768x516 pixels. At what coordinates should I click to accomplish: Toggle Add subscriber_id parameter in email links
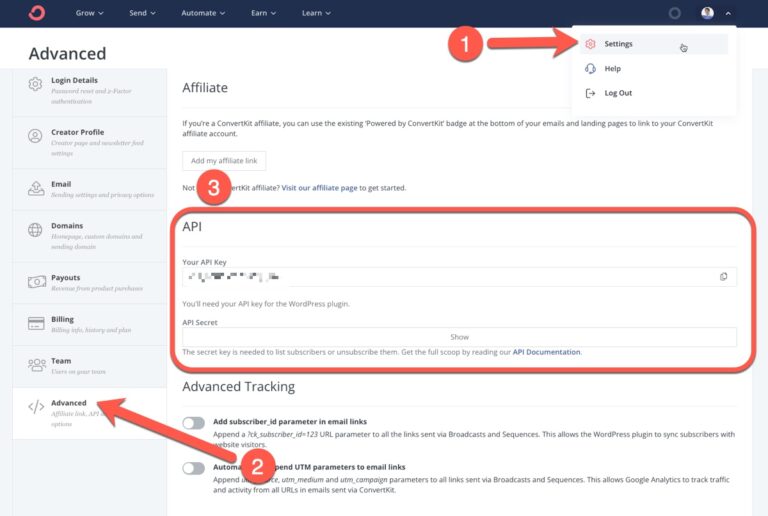point(193,422)
